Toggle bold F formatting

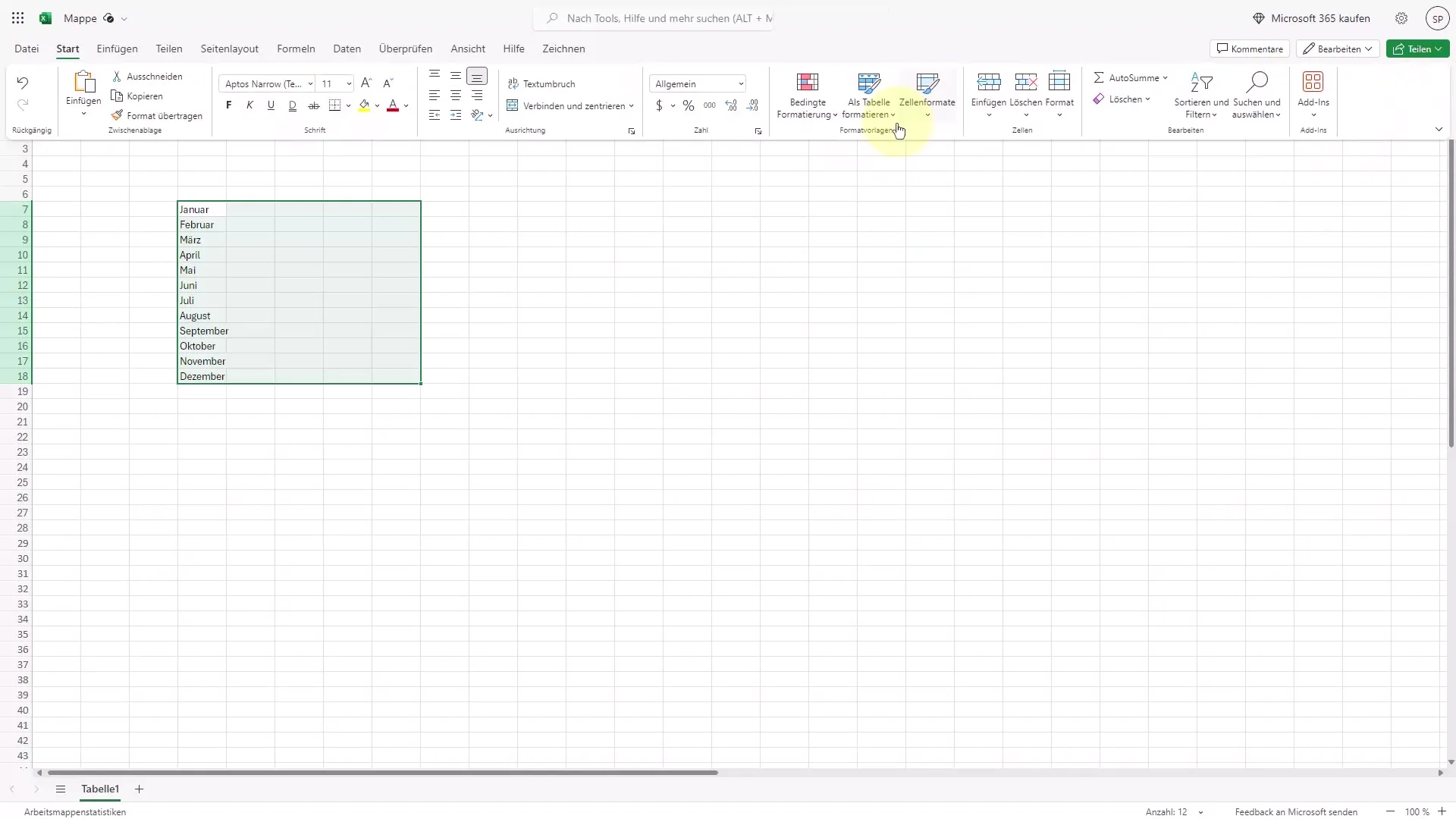pyautogui.click(x=229, y=105)
